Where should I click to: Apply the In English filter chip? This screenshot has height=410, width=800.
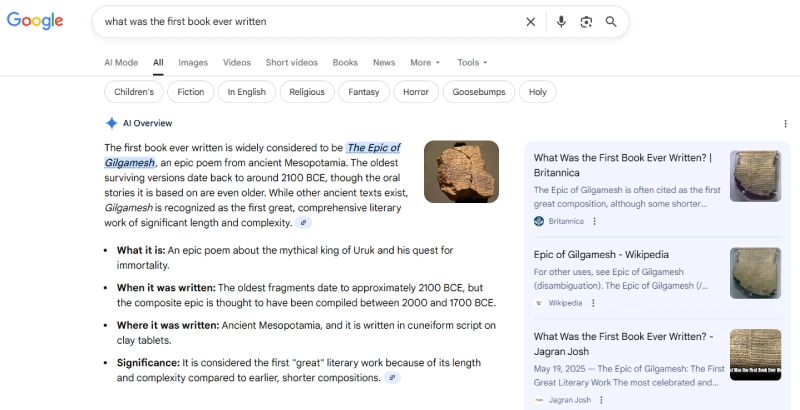pos(246,92)
